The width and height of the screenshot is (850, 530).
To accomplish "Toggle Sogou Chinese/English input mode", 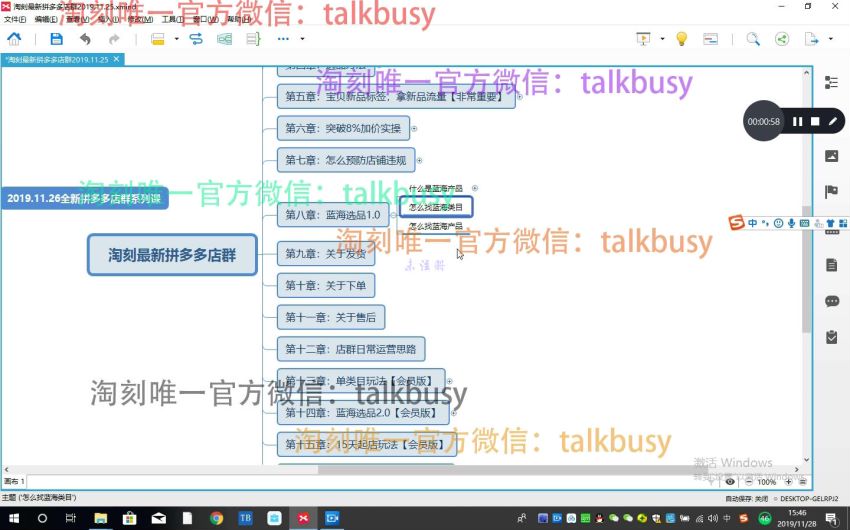I will pyautogui.click(x=752, y=223).
